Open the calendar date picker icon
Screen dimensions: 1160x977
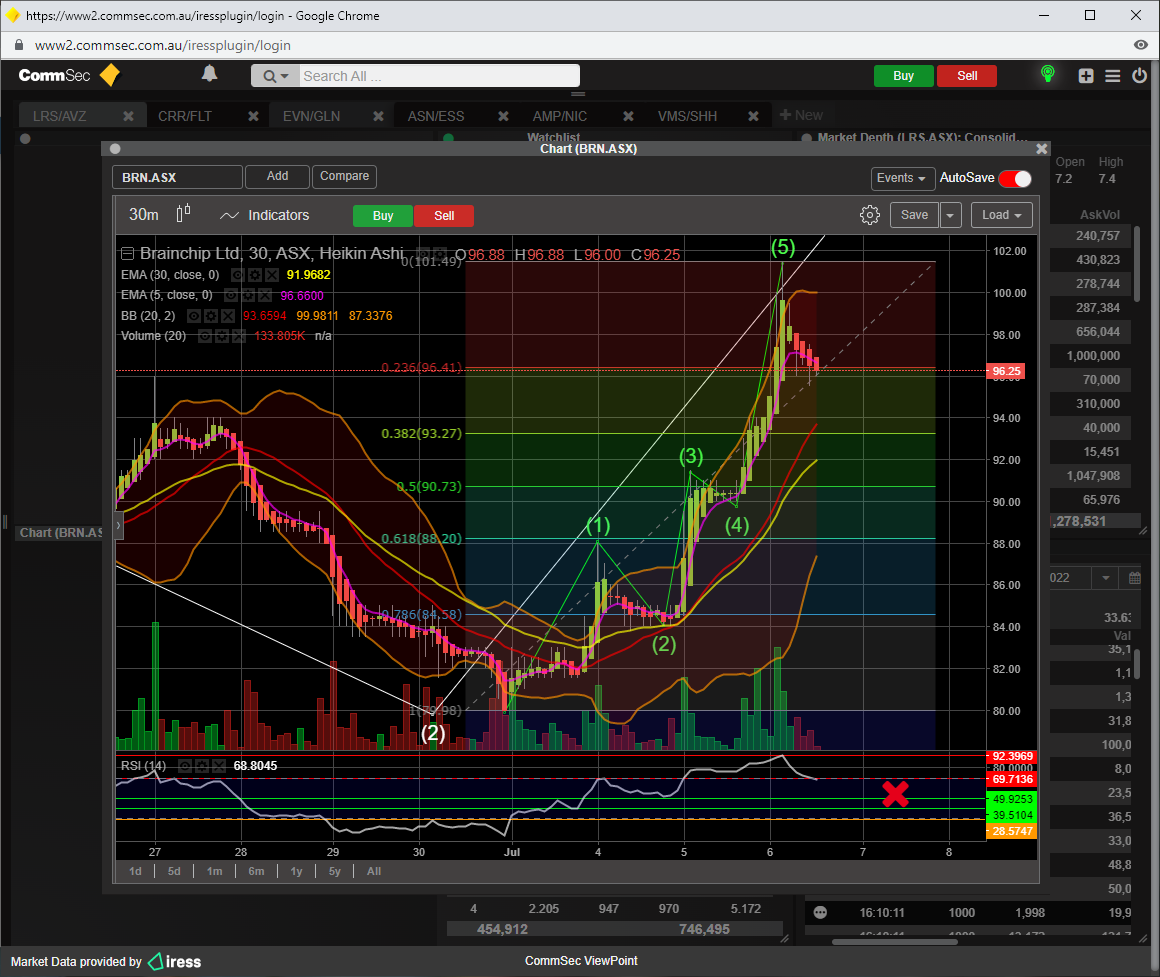coord(1134,578)
